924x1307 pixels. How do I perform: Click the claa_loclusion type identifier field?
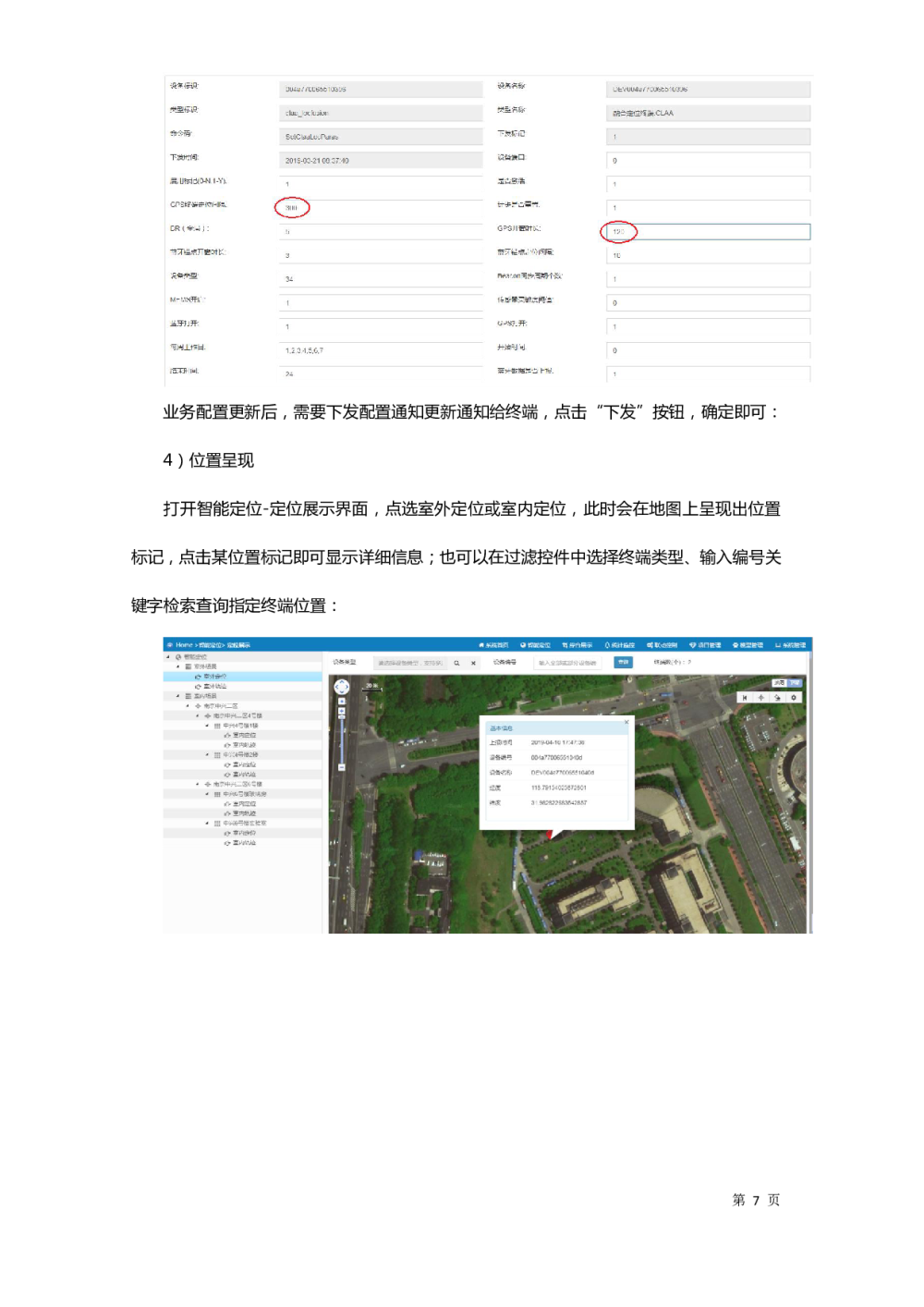click(x=381, y=113)
